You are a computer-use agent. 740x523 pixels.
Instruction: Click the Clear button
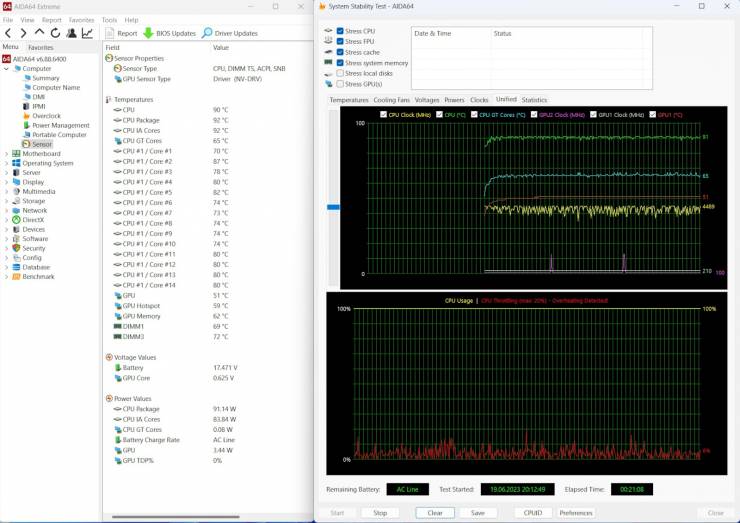click(x=435, y=513)
